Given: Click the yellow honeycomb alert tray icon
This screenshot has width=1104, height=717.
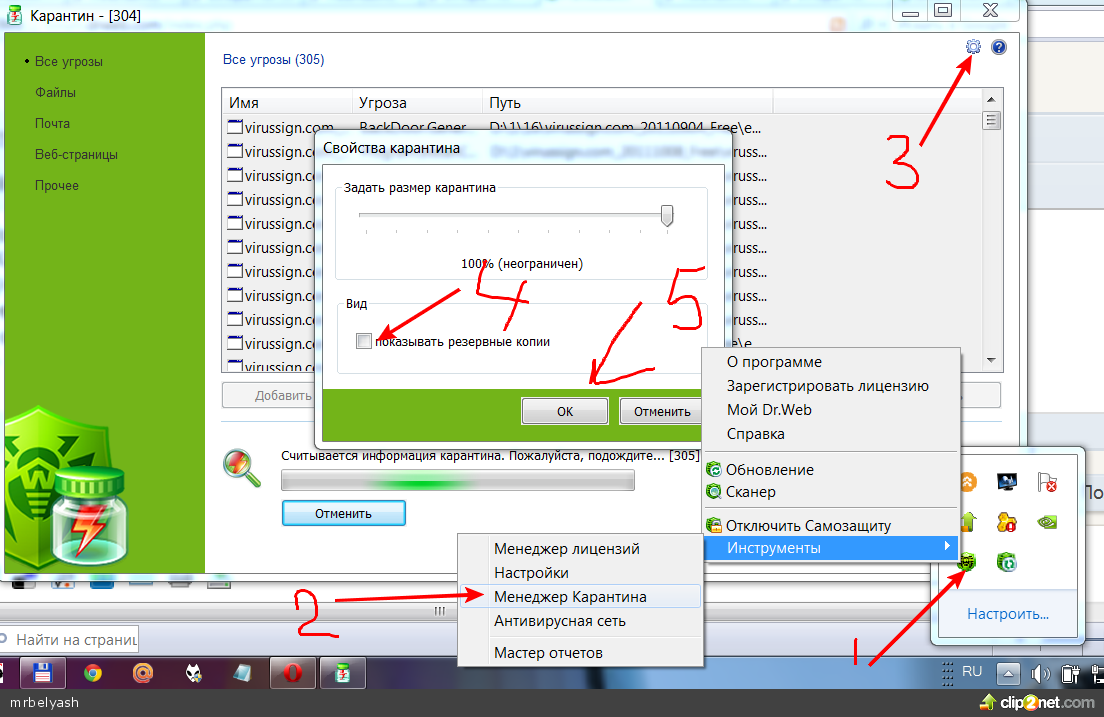Looking at the screenshot, I should pyautogui.click(x=1007, y=522).
